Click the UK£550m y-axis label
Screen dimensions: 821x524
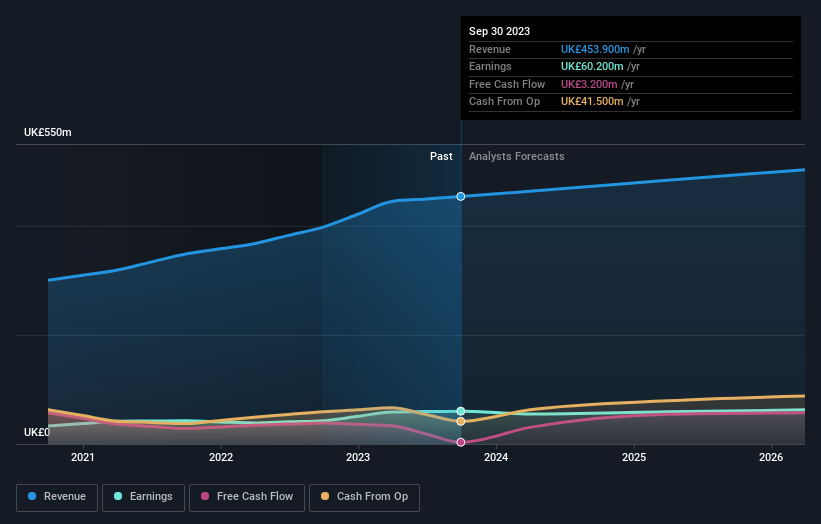(x=48, y=132)
